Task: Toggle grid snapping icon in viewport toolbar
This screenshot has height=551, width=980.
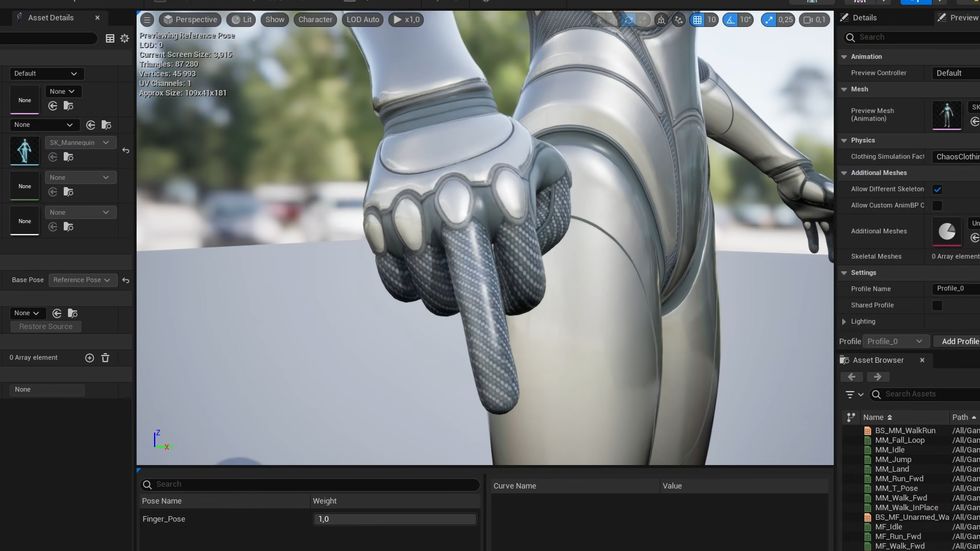Action: [697, 19]
